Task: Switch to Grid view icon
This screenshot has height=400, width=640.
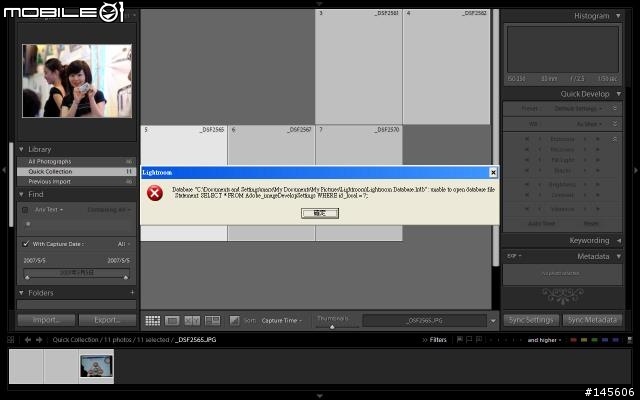Action: pyautogui.click(x=153, y=321)
